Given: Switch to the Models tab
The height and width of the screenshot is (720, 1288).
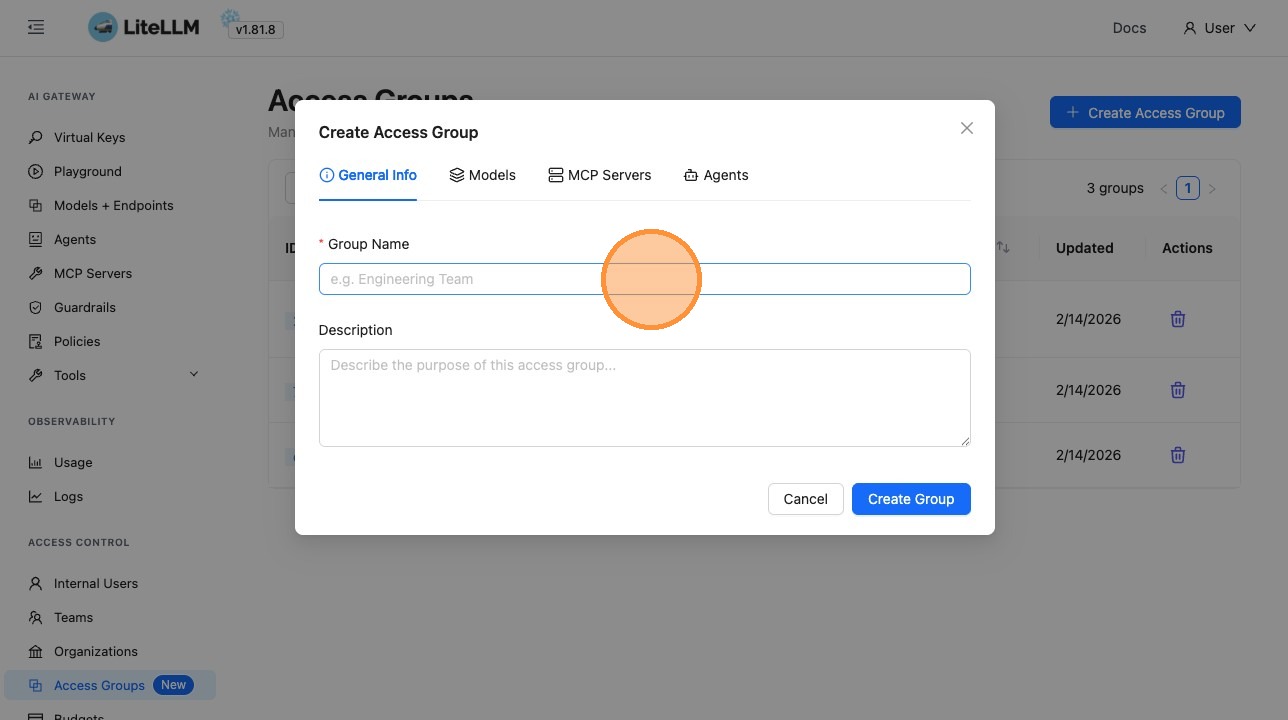Looking at the screenshot, I should click(x=483, y=175).
